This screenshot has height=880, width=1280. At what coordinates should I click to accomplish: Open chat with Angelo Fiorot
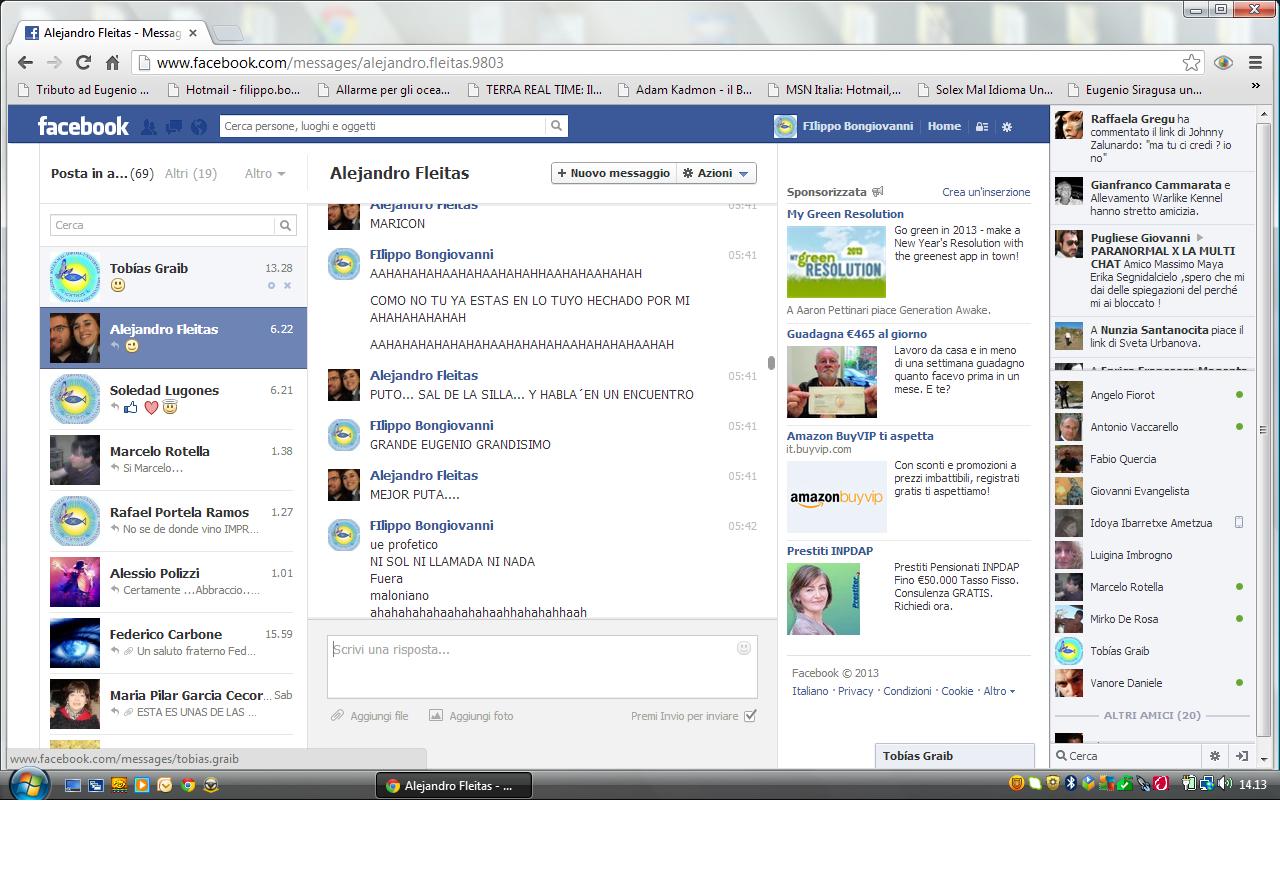tap(1152, 395)
